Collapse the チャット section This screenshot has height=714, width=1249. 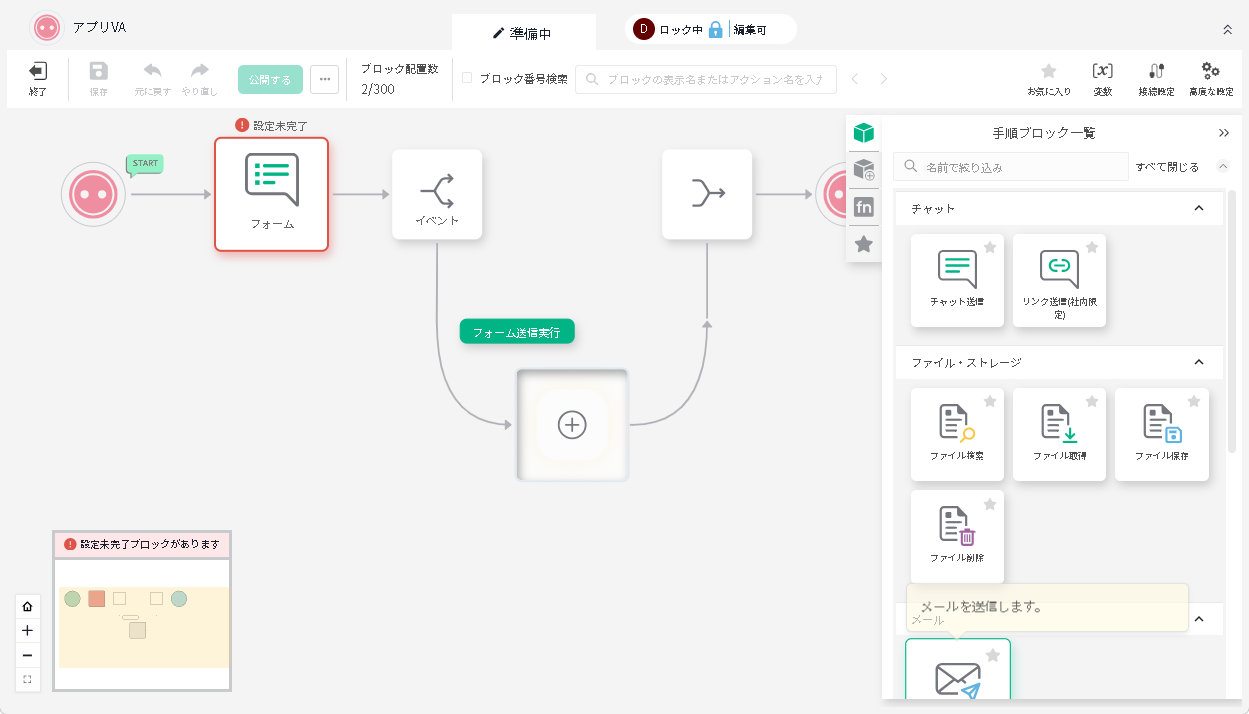[1199, 208]
